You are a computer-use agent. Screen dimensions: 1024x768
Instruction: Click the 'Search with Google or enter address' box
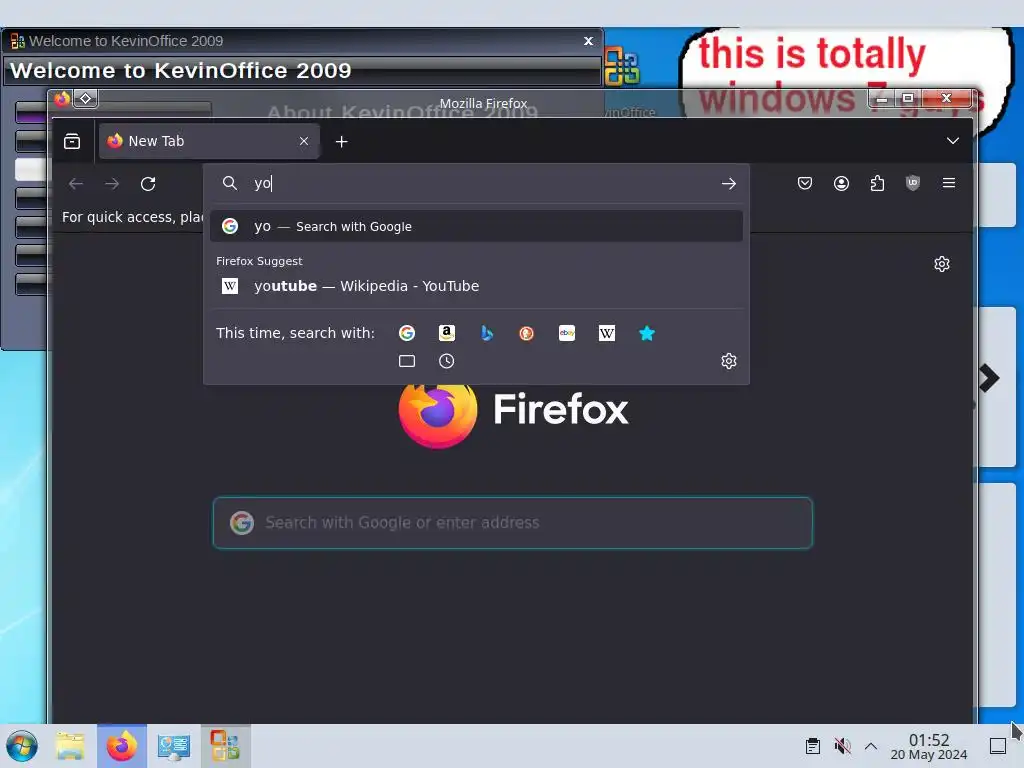(513, 522)
